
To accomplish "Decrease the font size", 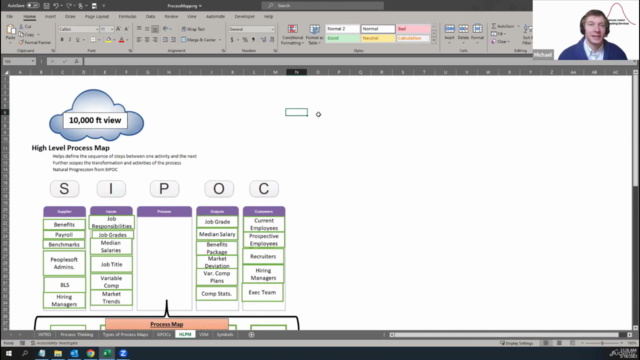I will [127, 29].
